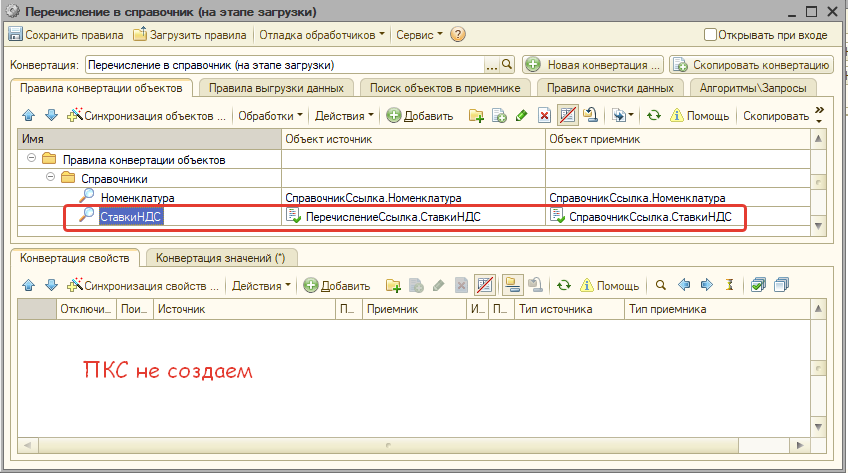Click blue left arrow in properties toolbar
Image resolution: width=848 pixels, height=473 pixels.
(x=684, y=285)
